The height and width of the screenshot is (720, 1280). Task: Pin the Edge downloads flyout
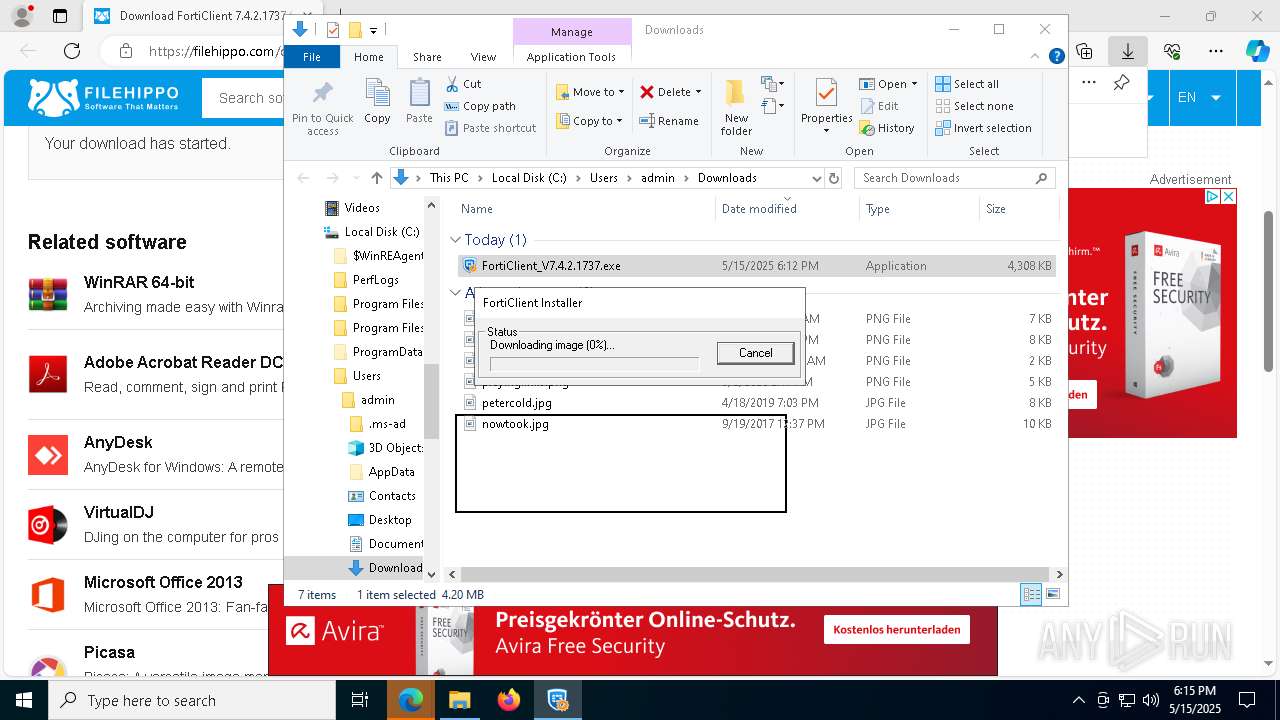click(1122, 83)
